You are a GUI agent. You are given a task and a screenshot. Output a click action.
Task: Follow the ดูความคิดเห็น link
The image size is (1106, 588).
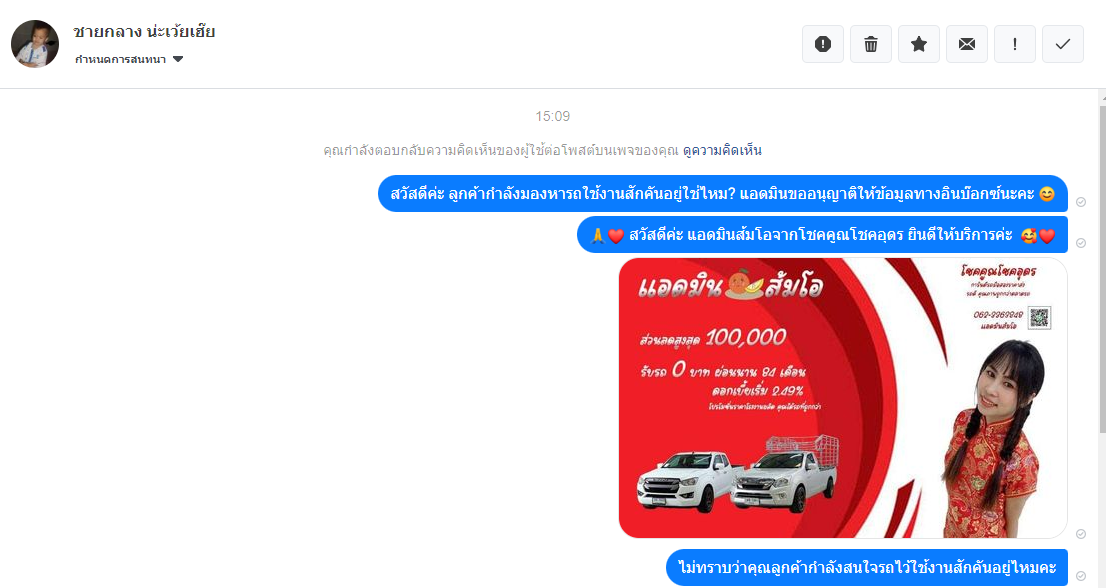click(722, 150)
